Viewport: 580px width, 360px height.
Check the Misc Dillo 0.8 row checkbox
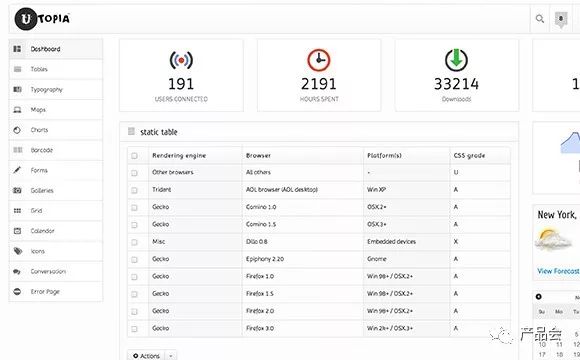tap(134, 242)
